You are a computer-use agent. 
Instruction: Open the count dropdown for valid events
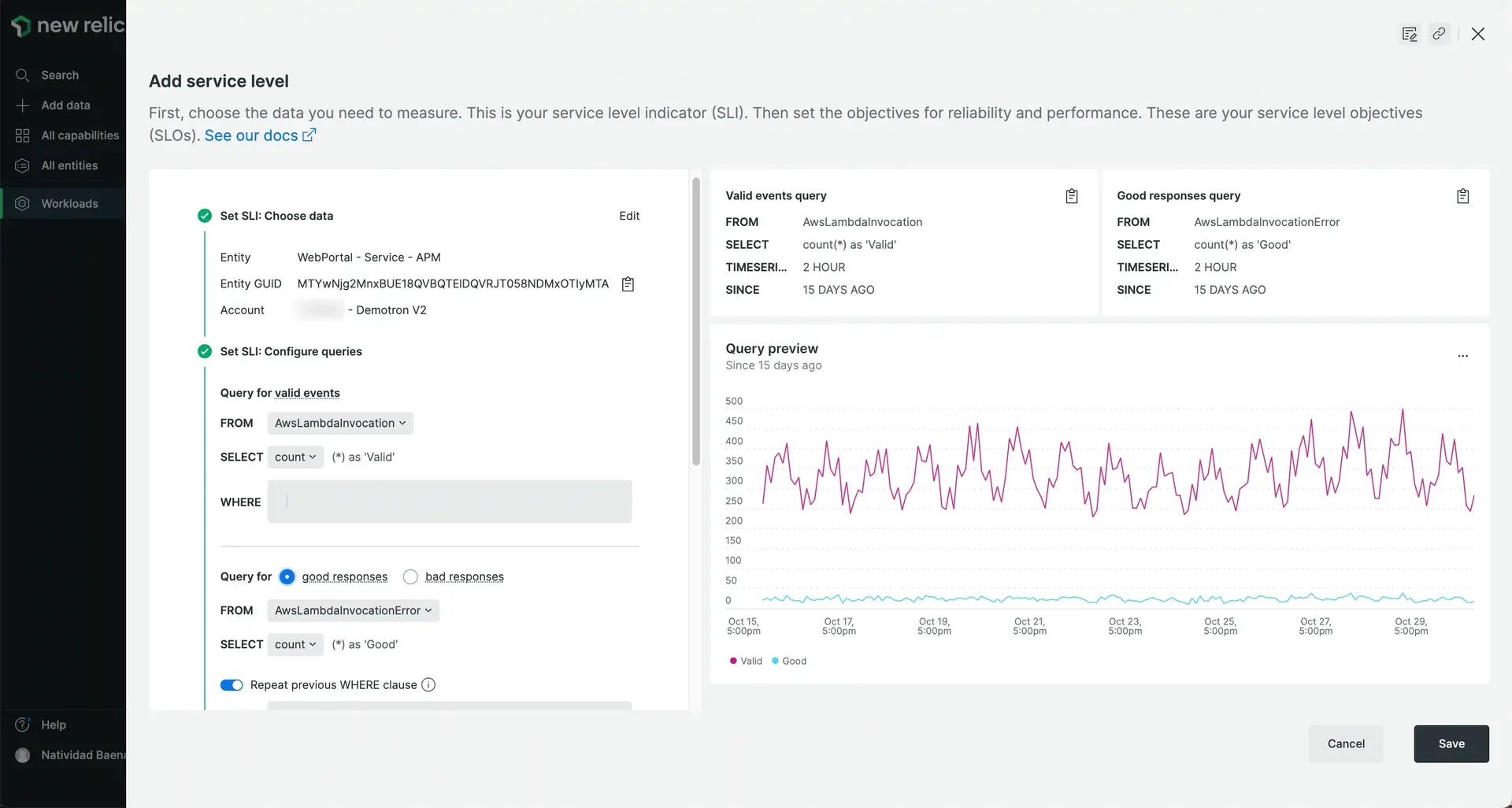pyautogui.click(x=295, y=457)
